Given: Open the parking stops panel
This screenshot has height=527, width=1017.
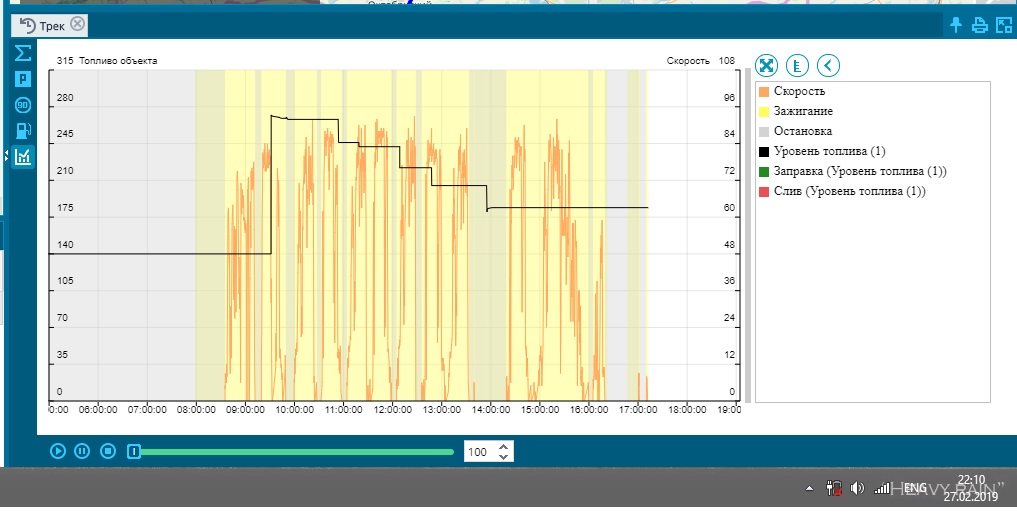Looking at the screenshot, I should pyautogui.click(x=22, y=78).
